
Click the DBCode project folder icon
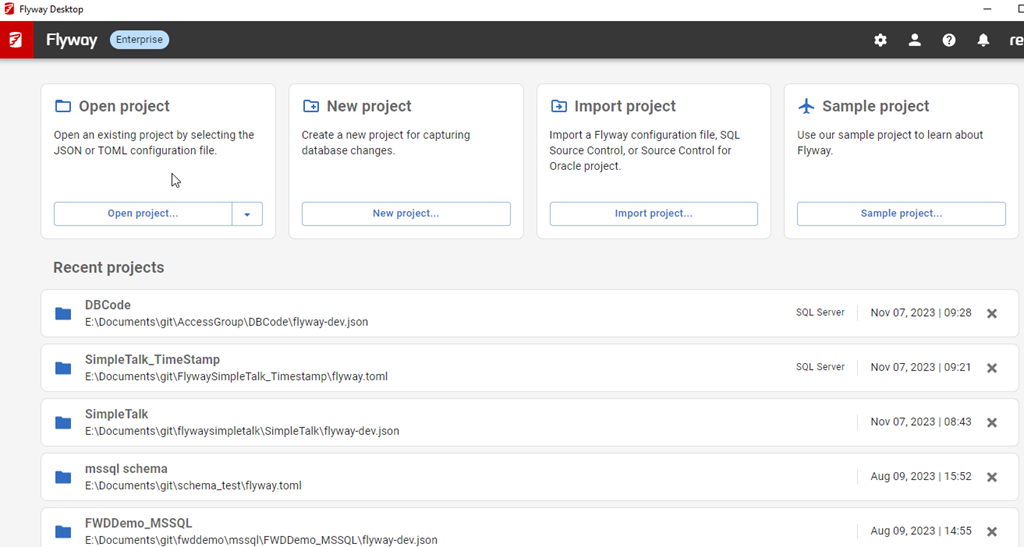click(63, 314)
